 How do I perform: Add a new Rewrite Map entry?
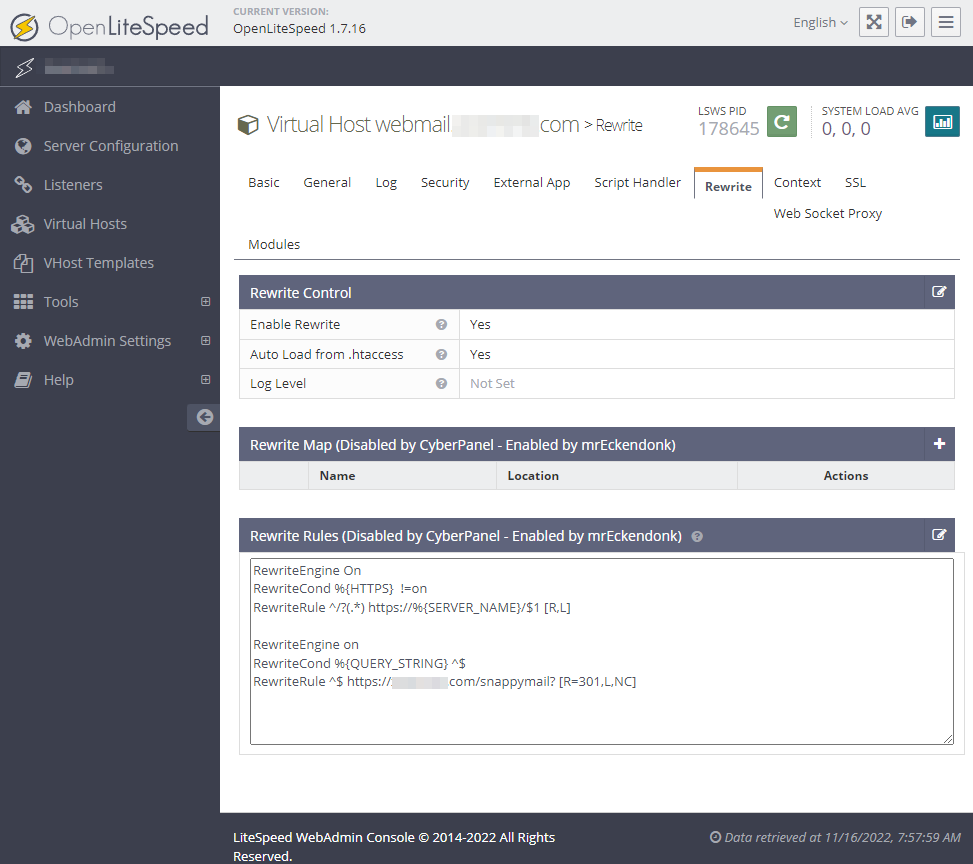click(x=939, y=444)
